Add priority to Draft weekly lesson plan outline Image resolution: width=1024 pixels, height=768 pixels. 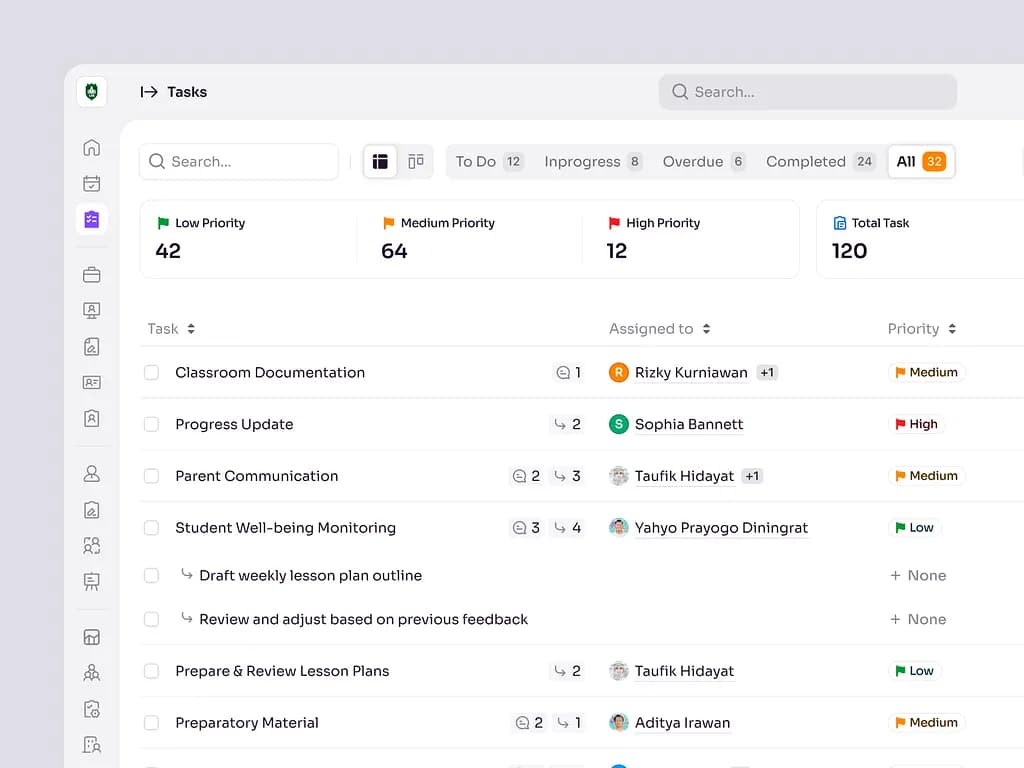pos(918,575)
